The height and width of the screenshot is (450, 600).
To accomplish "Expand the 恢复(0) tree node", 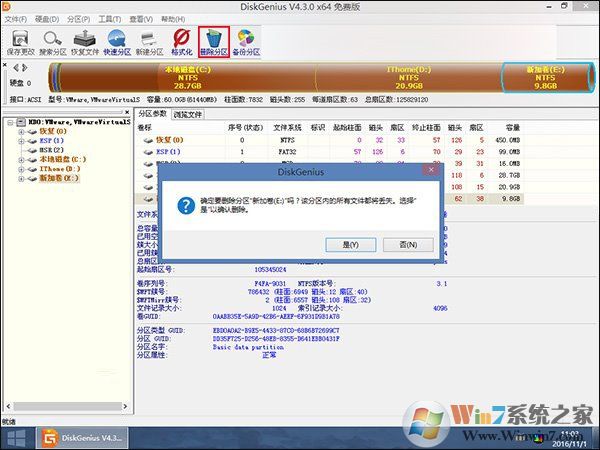I will (x=20, y=132).
